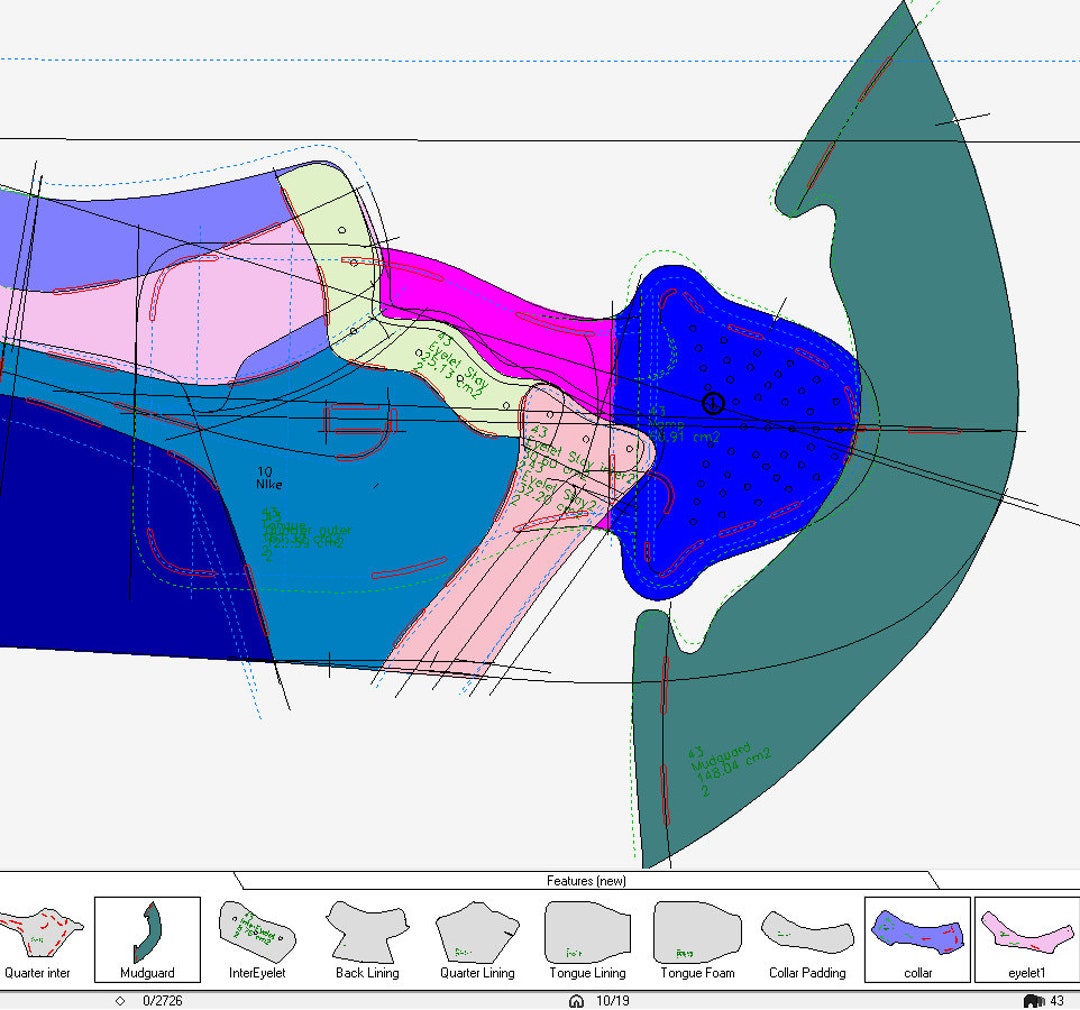Click the Tongue Foam feature thumbnail
The image size is (1080, 1010).
click(697, 940)
